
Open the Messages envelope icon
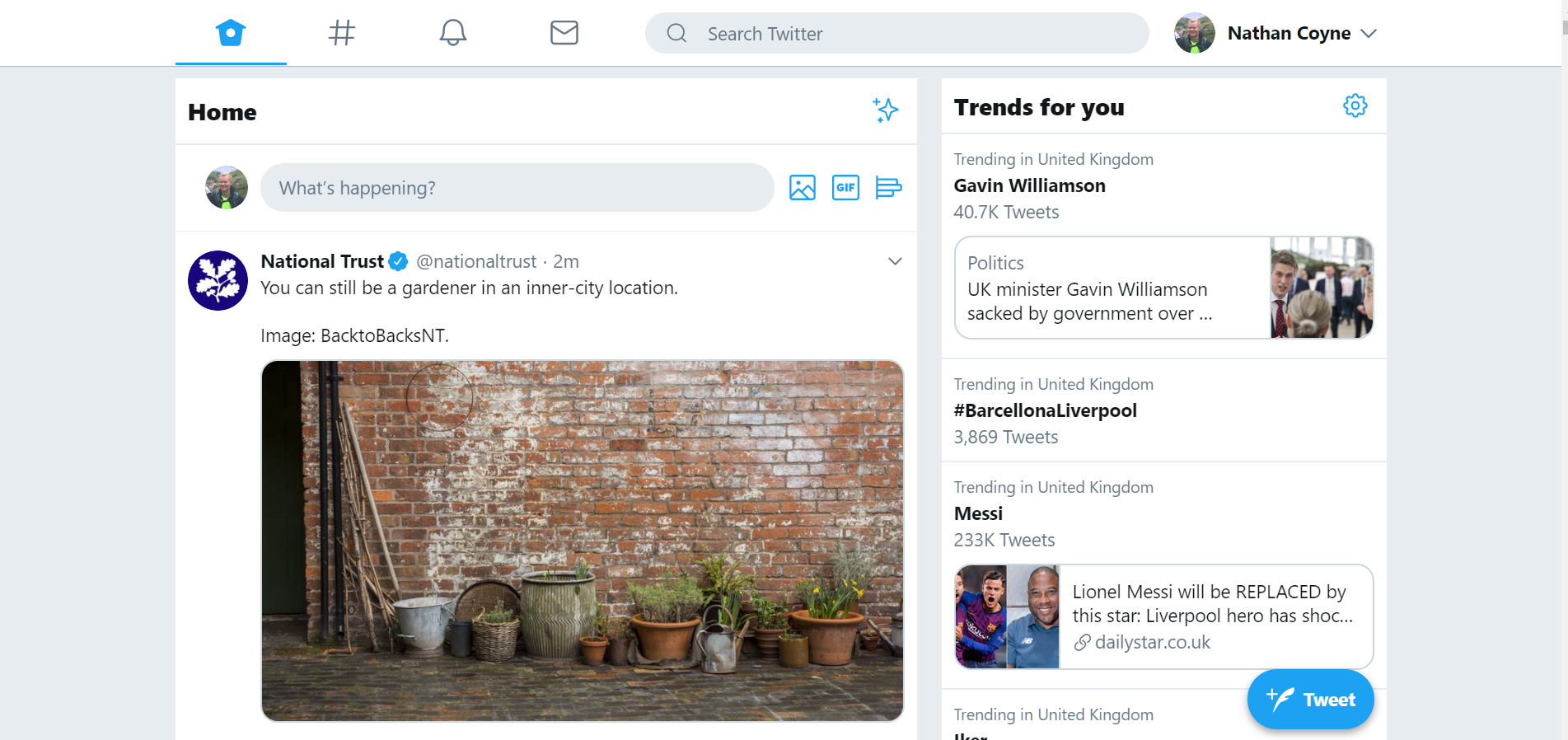pos(564,33)
